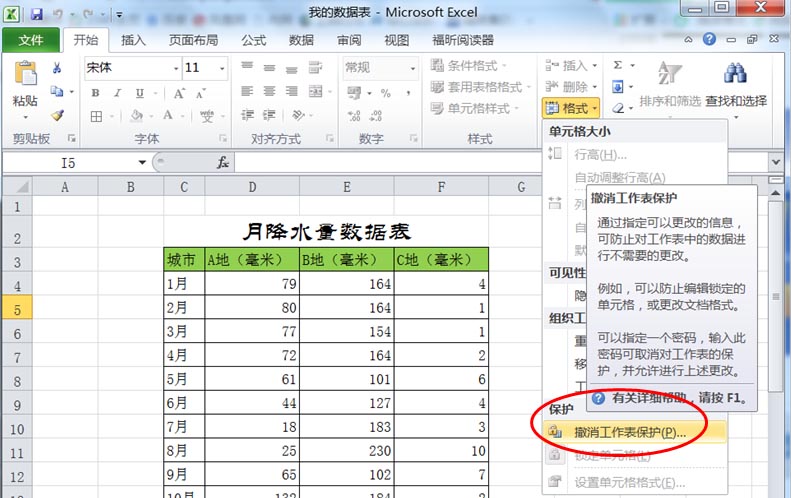The width and height of the screenshot is (791, 498).
Task: Open Excel Help question mark icon
Action: point(709,40)
